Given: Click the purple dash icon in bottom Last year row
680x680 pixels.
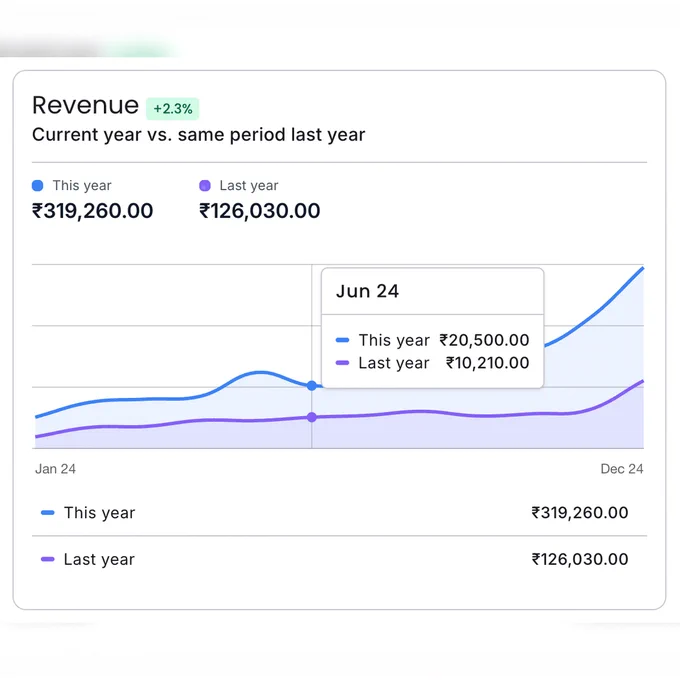Looking at the screenshot, I should click(48, 559).
